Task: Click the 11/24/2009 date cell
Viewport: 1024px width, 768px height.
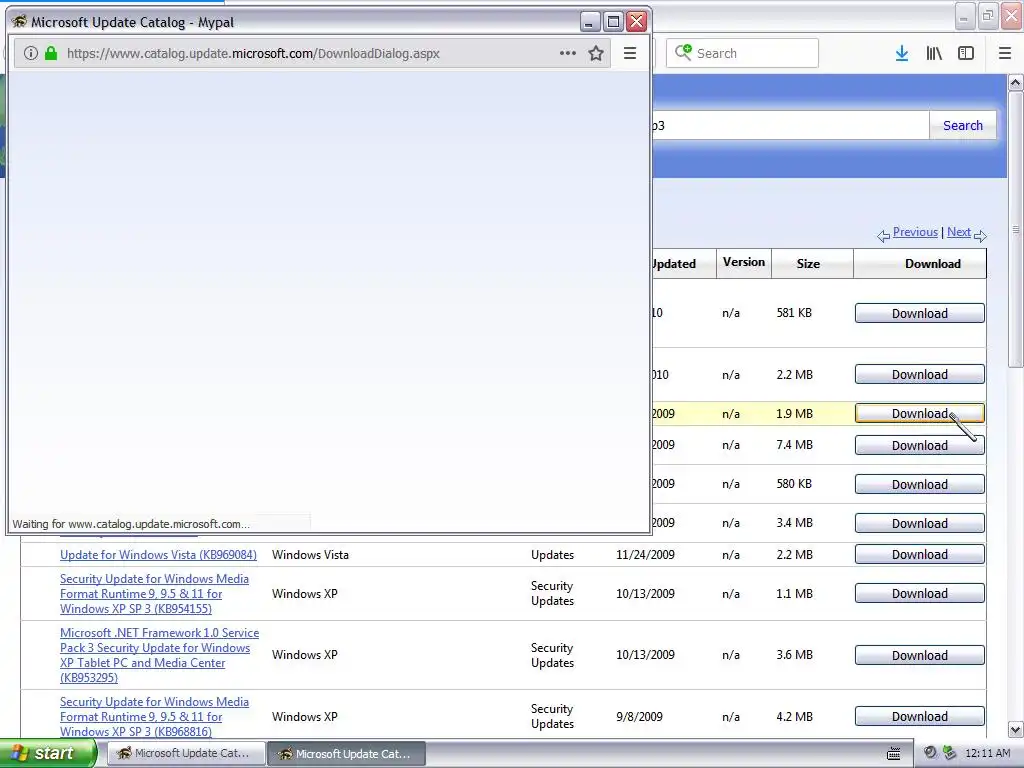Action: pos(645,554)
